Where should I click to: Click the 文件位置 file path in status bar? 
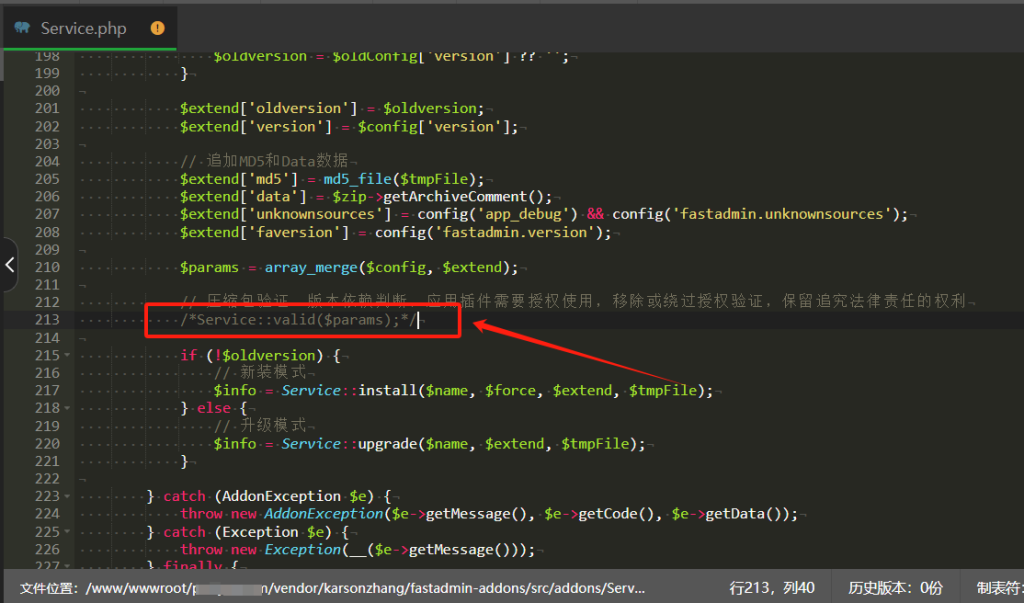point(332,588)
